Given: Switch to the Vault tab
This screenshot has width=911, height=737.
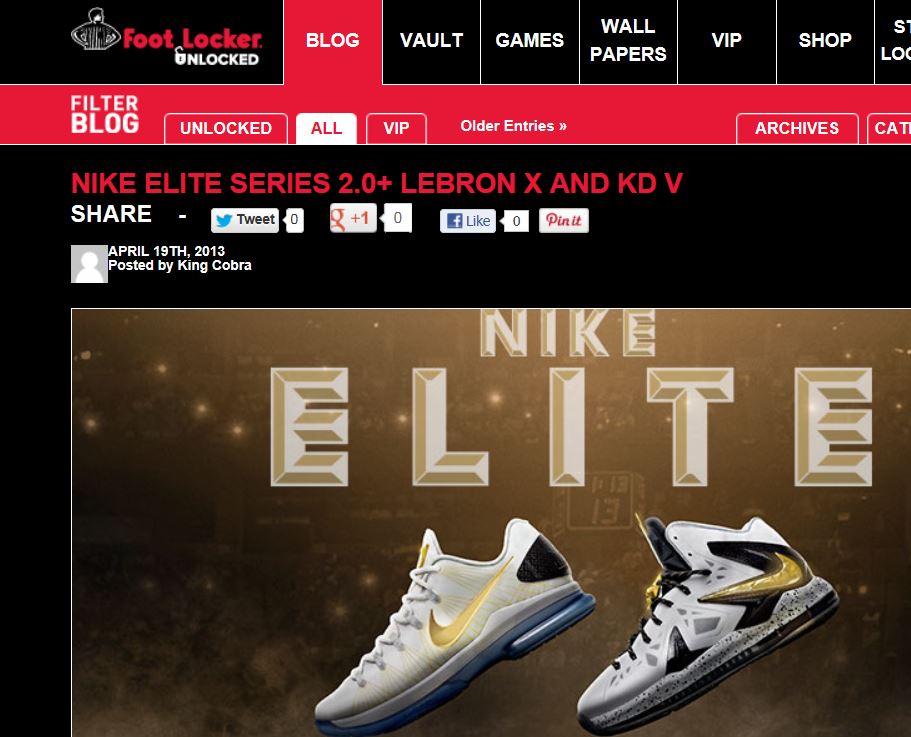Looking at the screenshot, I should 432,42.
